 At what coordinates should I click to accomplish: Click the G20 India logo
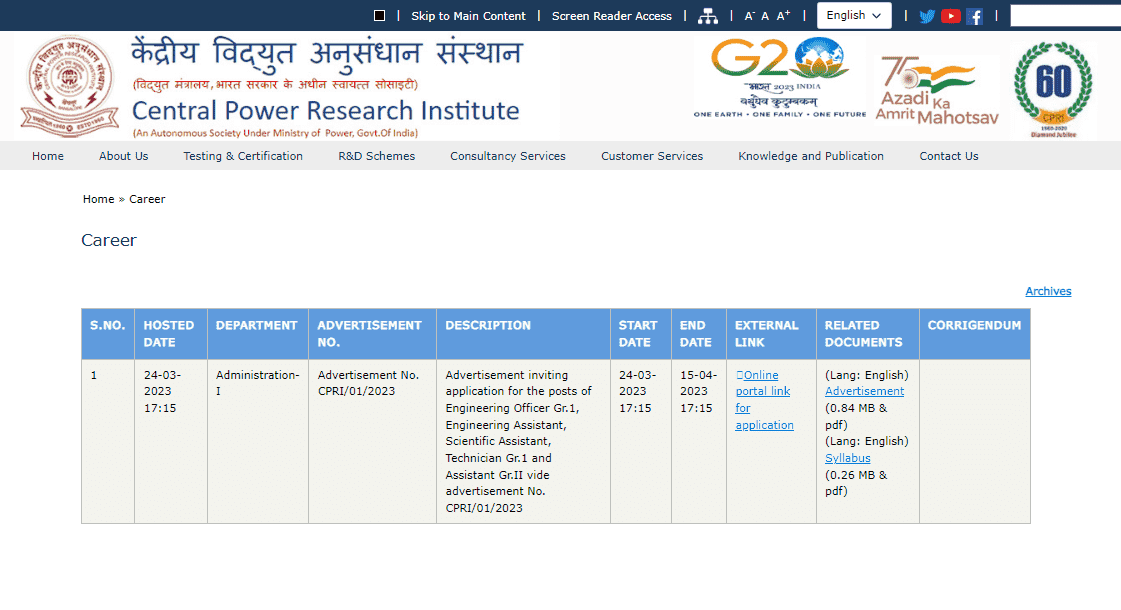coord(780,78)
